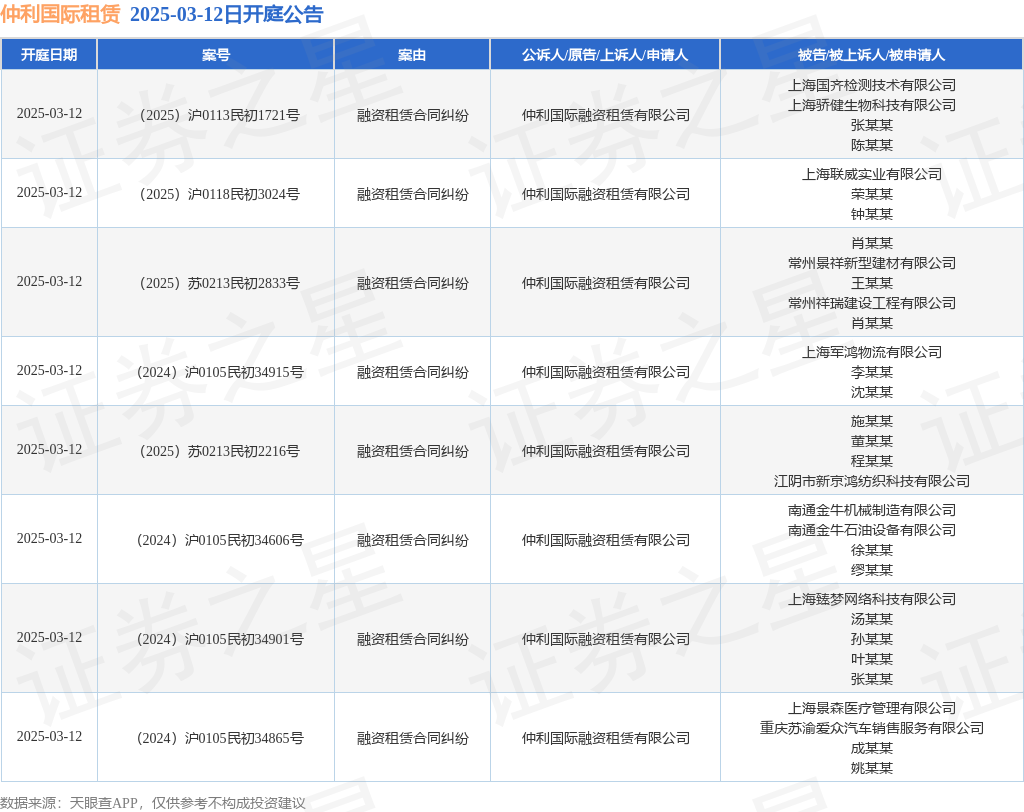Click defendant 上海军鸿物流有限公司

click(872, 352)
